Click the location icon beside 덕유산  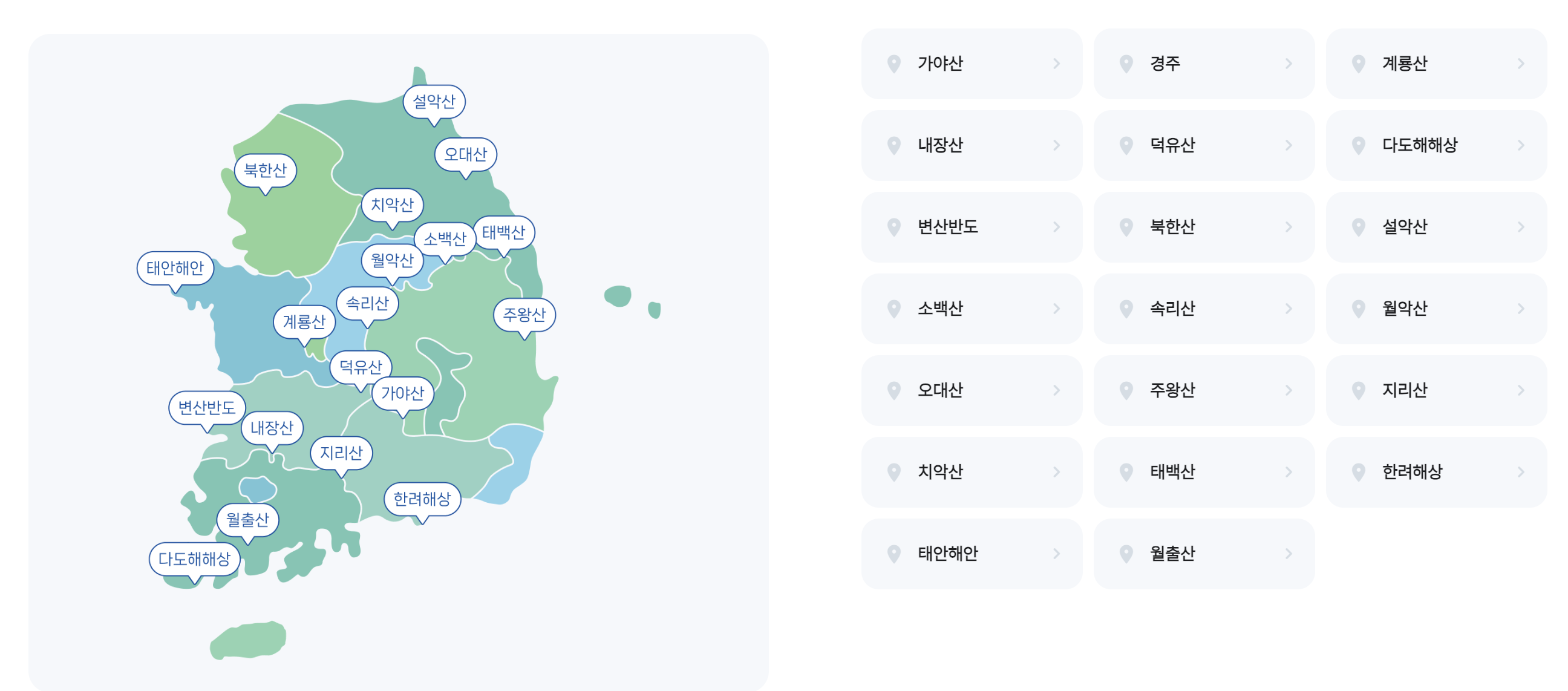coord(1125,145)
